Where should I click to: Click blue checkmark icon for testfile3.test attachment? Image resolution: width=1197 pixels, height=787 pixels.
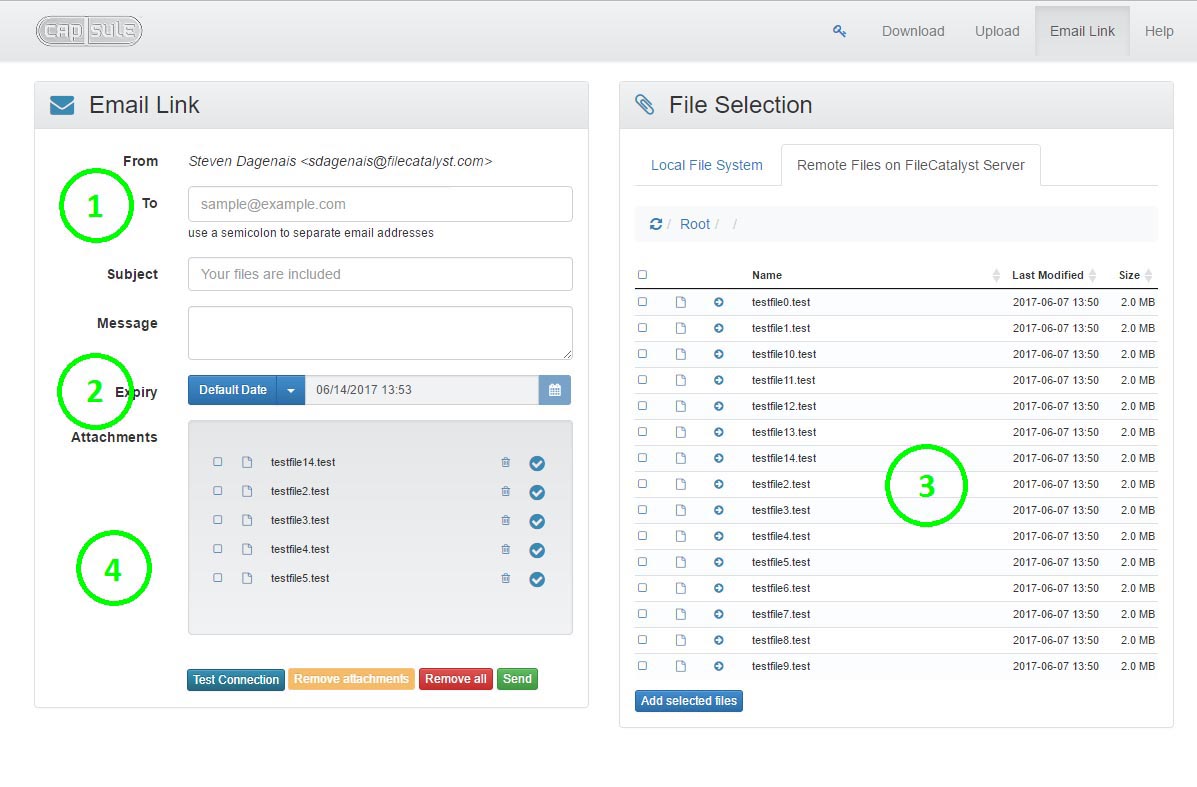tap(537, 521)
